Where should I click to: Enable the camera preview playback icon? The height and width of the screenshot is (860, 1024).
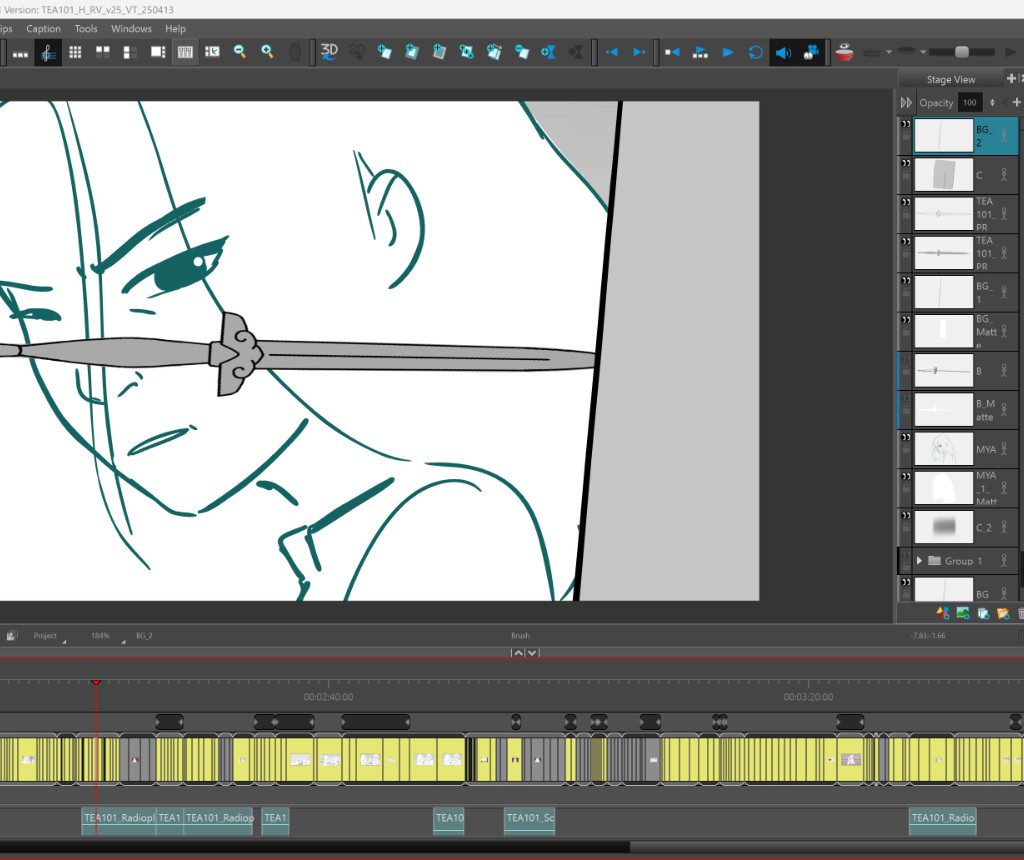pyautogui.click(x=811, y=52)
